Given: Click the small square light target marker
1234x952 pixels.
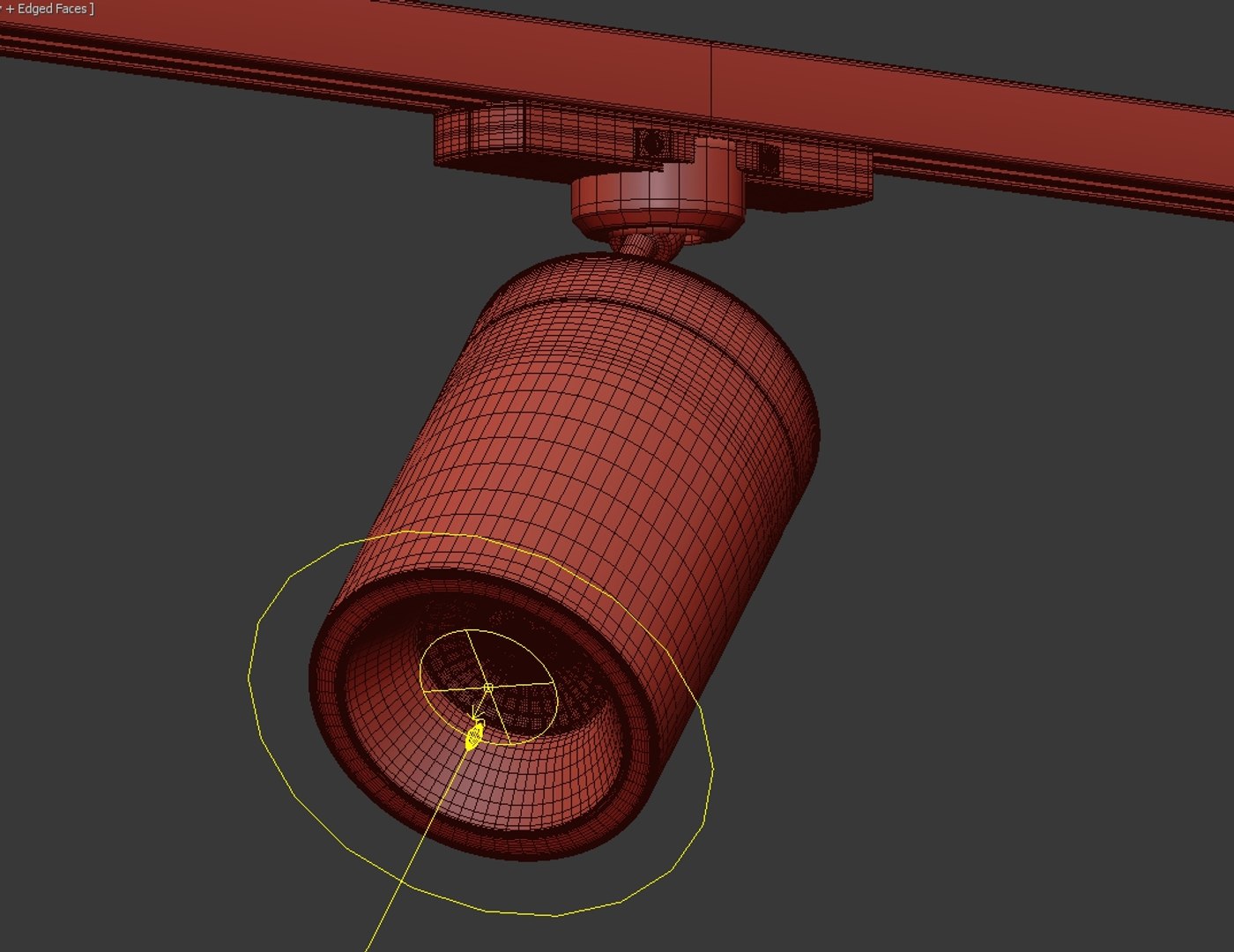Looking at the screenshot, I should [x=487, y=688].
